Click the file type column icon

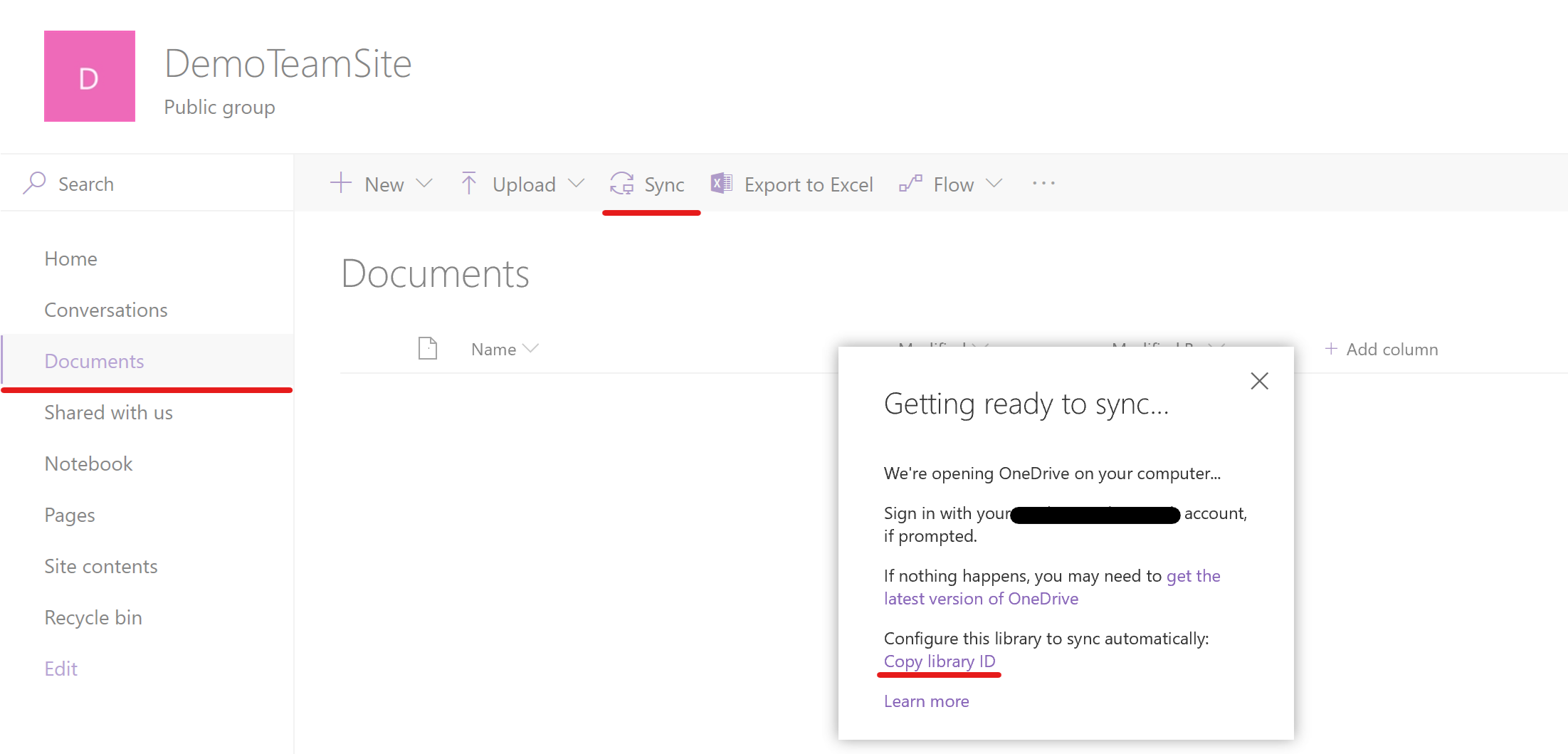tap(428, 348)
